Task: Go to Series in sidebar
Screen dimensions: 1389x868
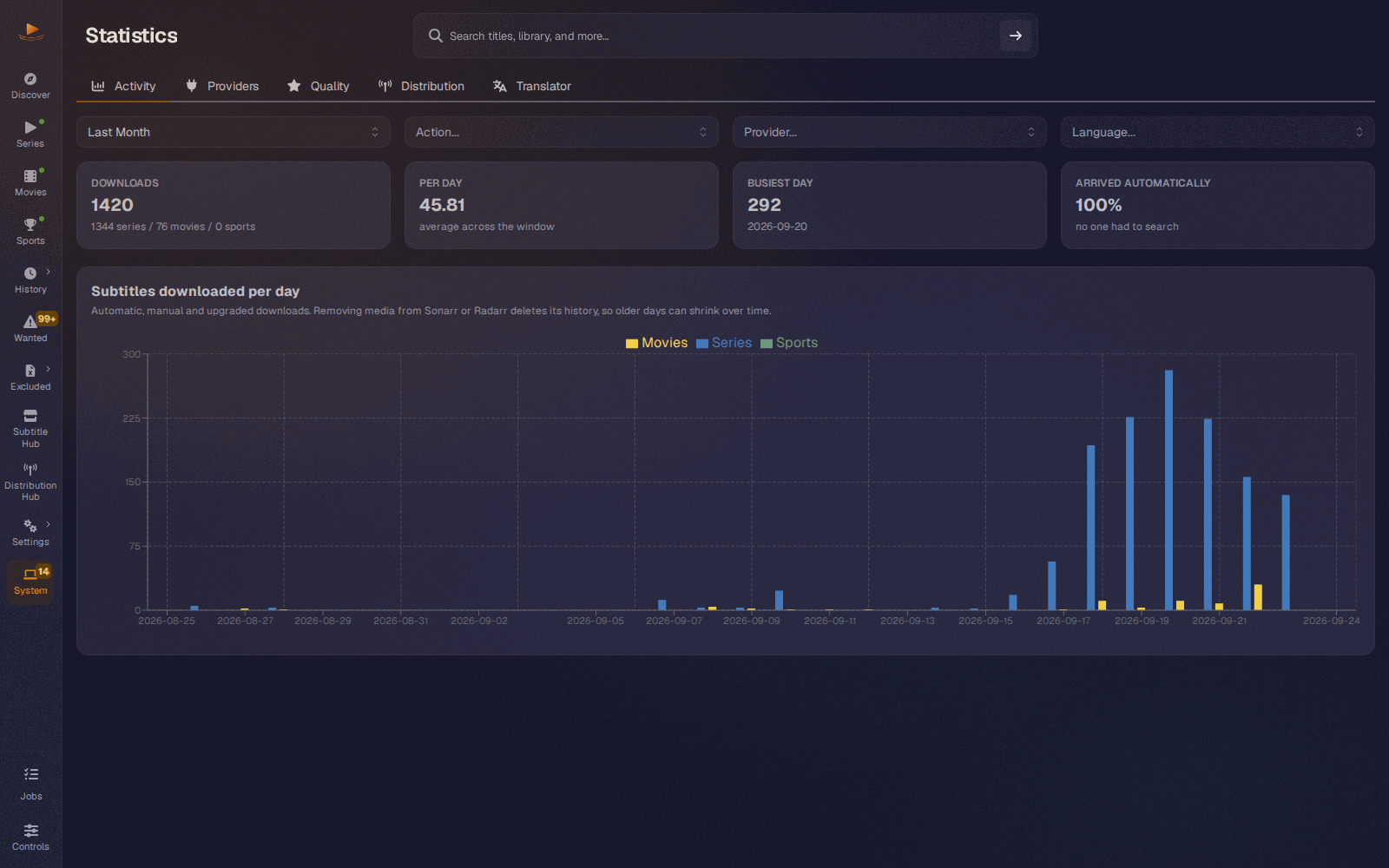Action: 30,135
